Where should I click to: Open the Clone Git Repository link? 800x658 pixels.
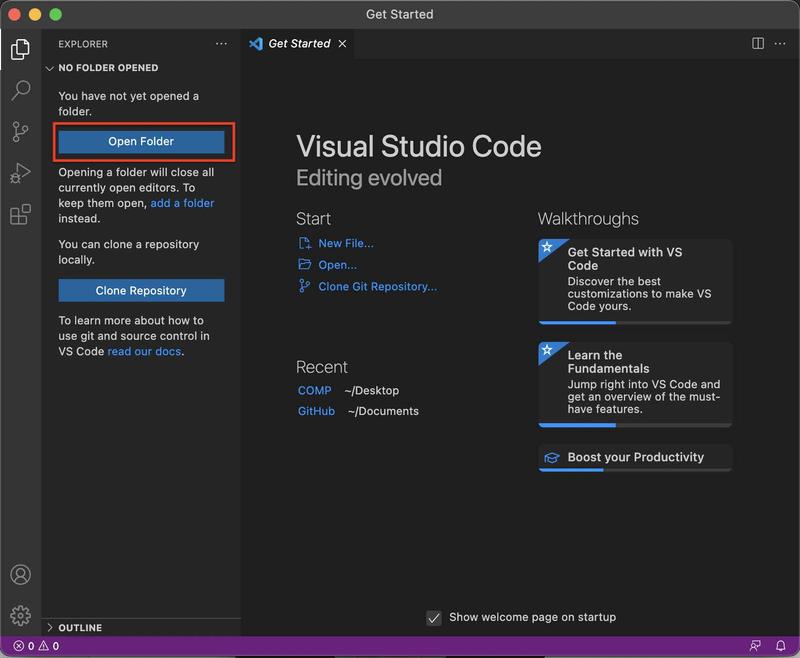377,286
